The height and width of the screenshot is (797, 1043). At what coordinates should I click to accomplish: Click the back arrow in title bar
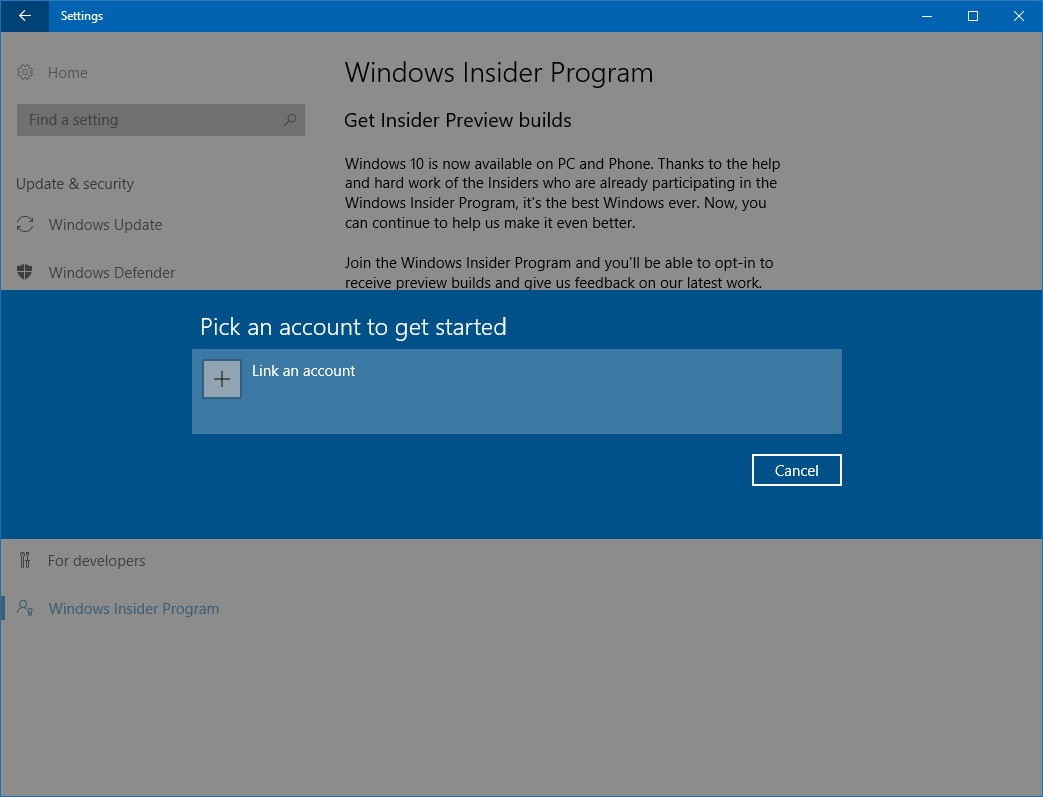point(25,16)
